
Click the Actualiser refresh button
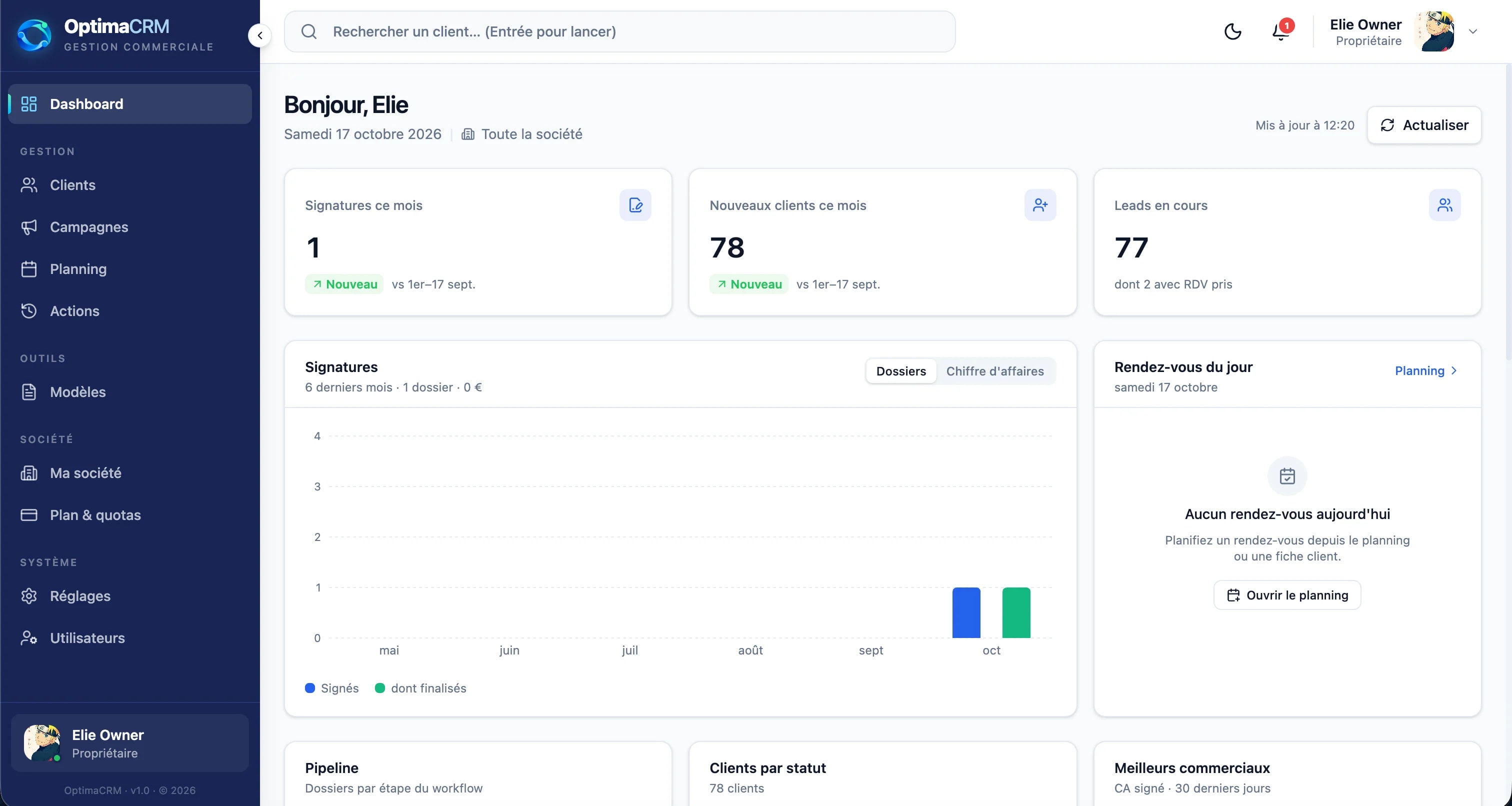coord(1424,125)
